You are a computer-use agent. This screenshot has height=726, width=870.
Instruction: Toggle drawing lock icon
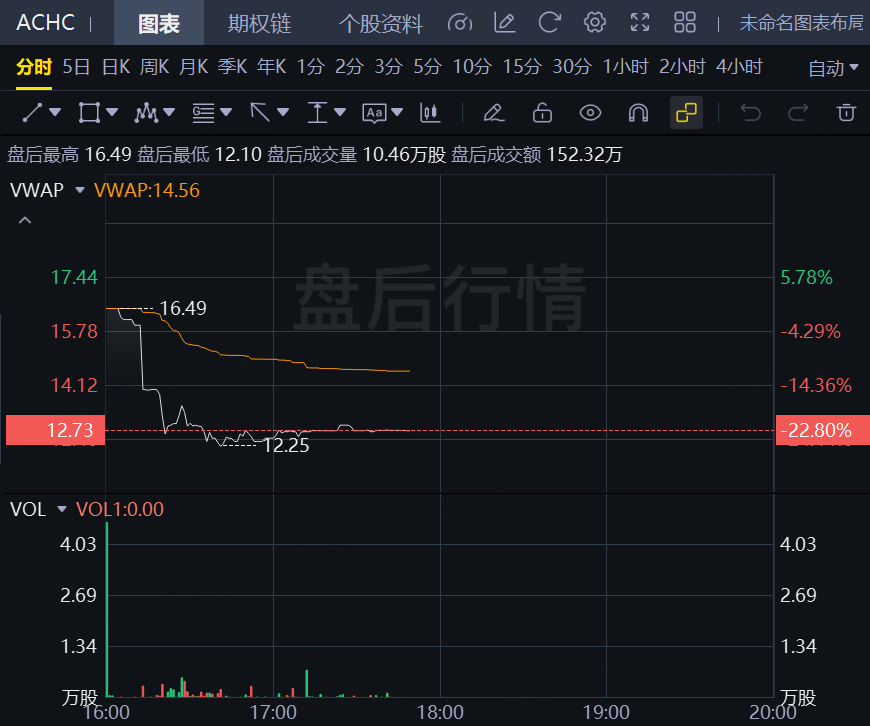[x=542, y=112]
